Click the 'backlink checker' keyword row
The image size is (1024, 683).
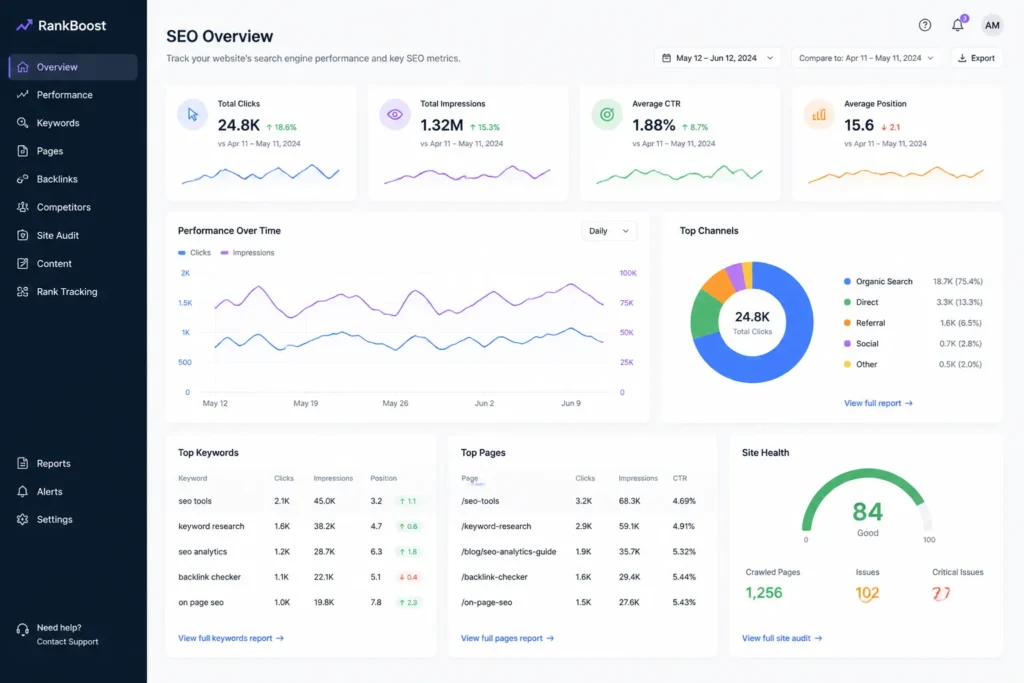tap(300, 577)
